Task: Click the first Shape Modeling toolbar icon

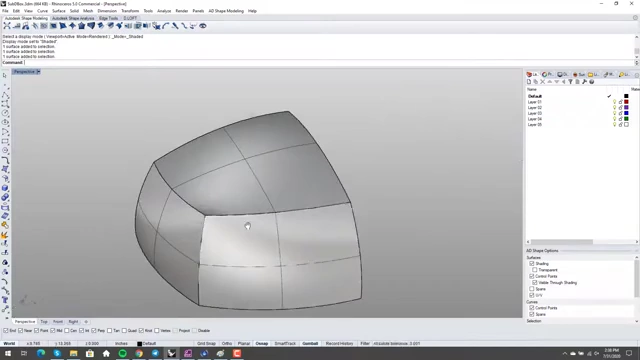Action: click(7, 26)
